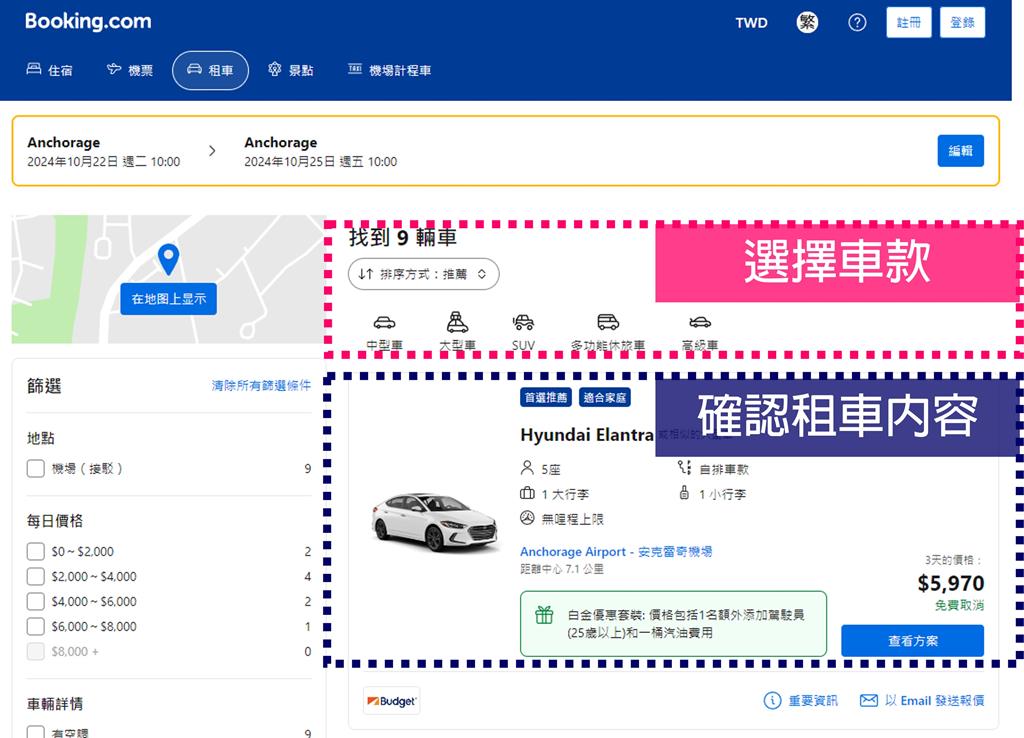
Task: Check the 機場（接駁）location checkbox
Action: click(x=35, y=468)
